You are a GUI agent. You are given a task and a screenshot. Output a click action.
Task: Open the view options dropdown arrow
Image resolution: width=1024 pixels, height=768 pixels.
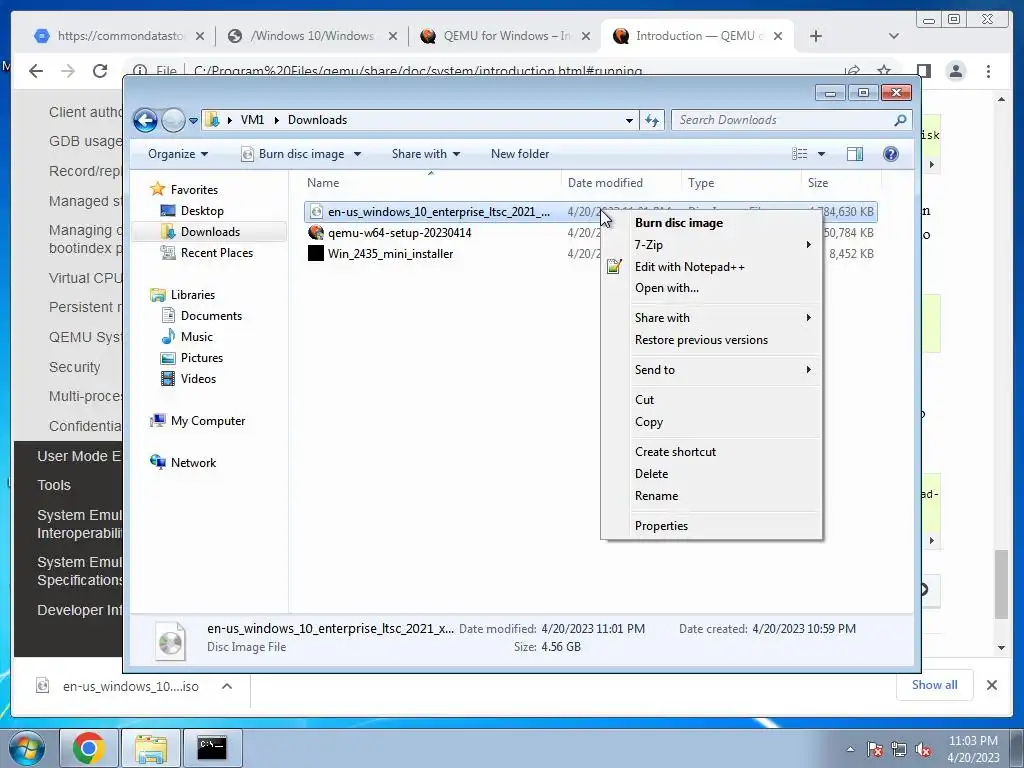coord(822,154)
